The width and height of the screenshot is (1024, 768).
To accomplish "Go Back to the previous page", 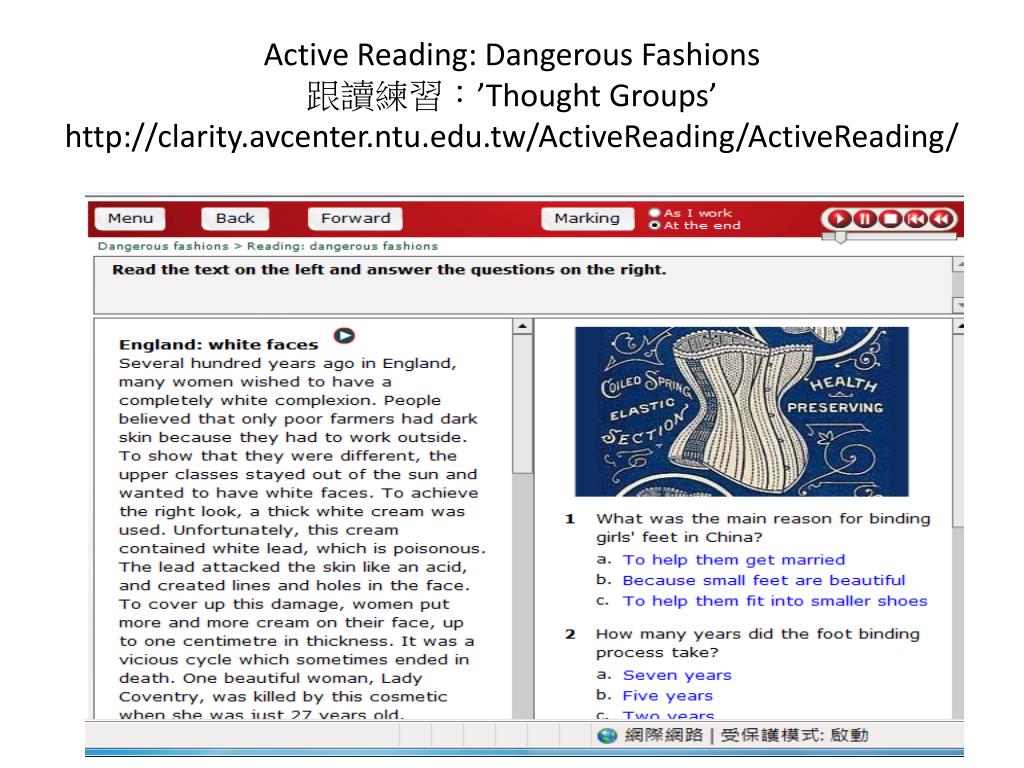I will point(235,218).
